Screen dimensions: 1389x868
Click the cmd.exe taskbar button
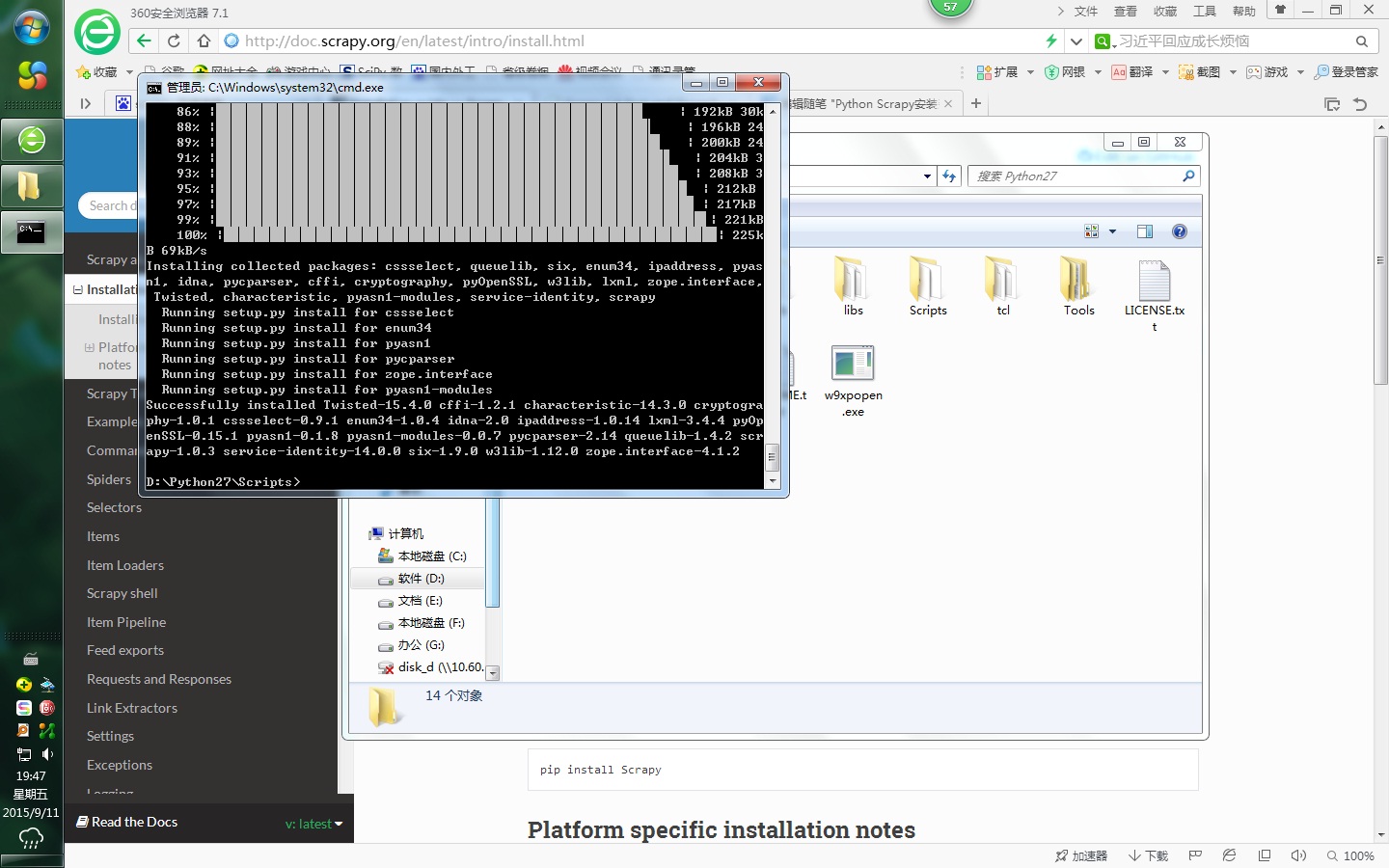(x=32, y=232)
